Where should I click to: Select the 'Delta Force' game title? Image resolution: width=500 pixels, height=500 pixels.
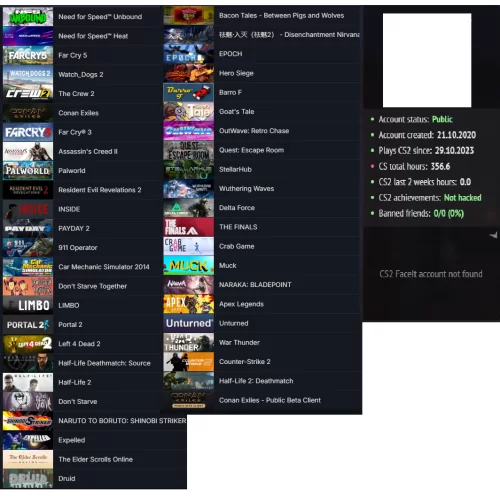[x=237, y=208]
